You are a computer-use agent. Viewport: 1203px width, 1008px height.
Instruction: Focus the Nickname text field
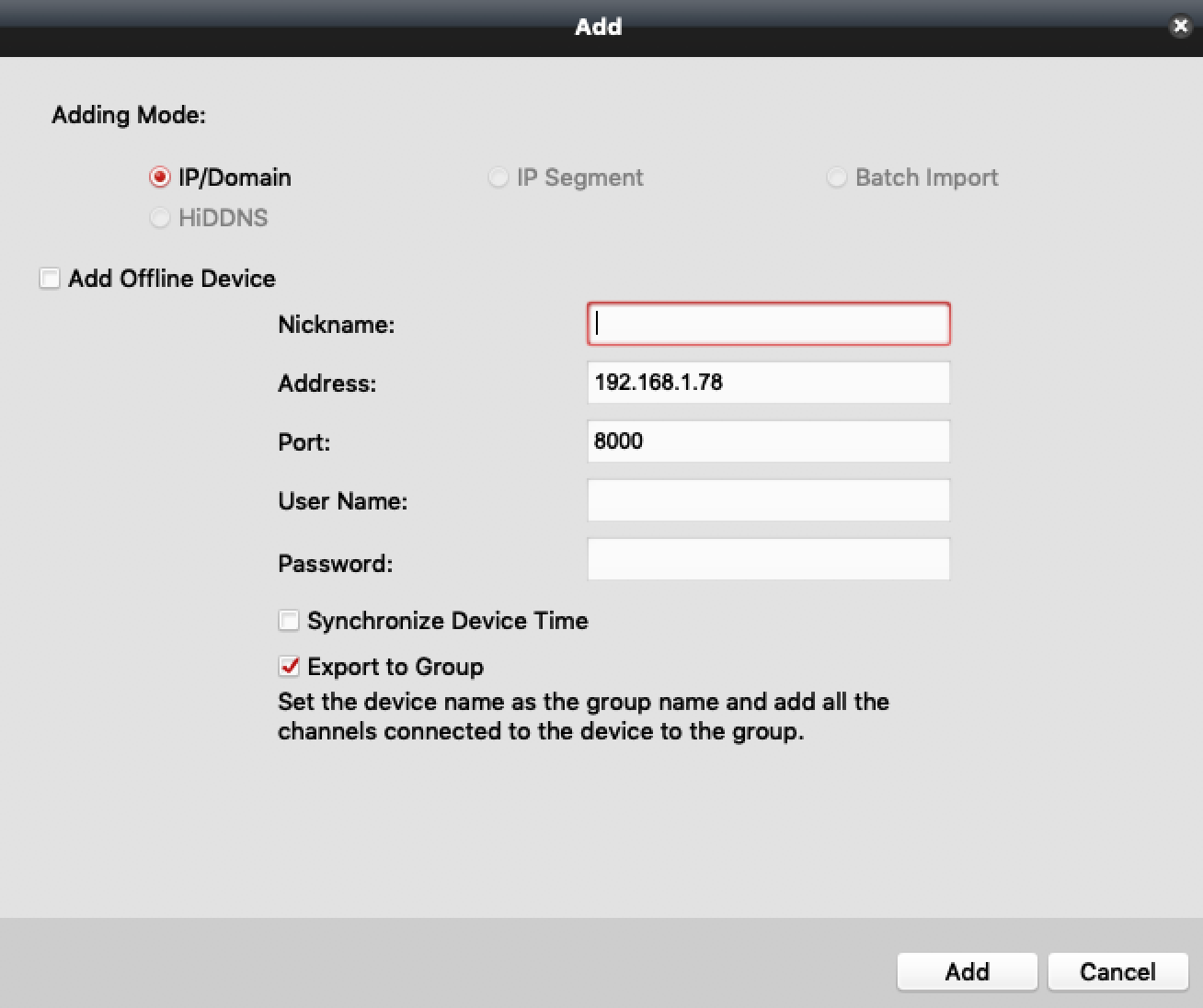coord(768,325)
